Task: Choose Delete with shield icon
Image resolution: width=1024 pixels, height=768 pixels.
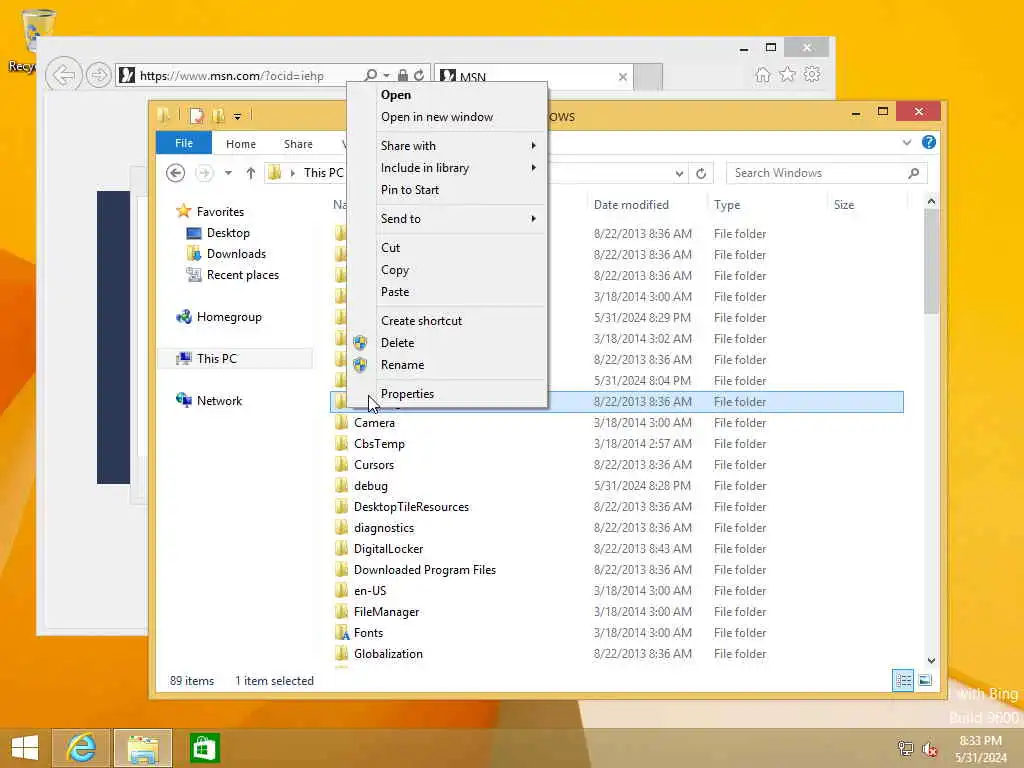Action: click(x=447, y=343)
